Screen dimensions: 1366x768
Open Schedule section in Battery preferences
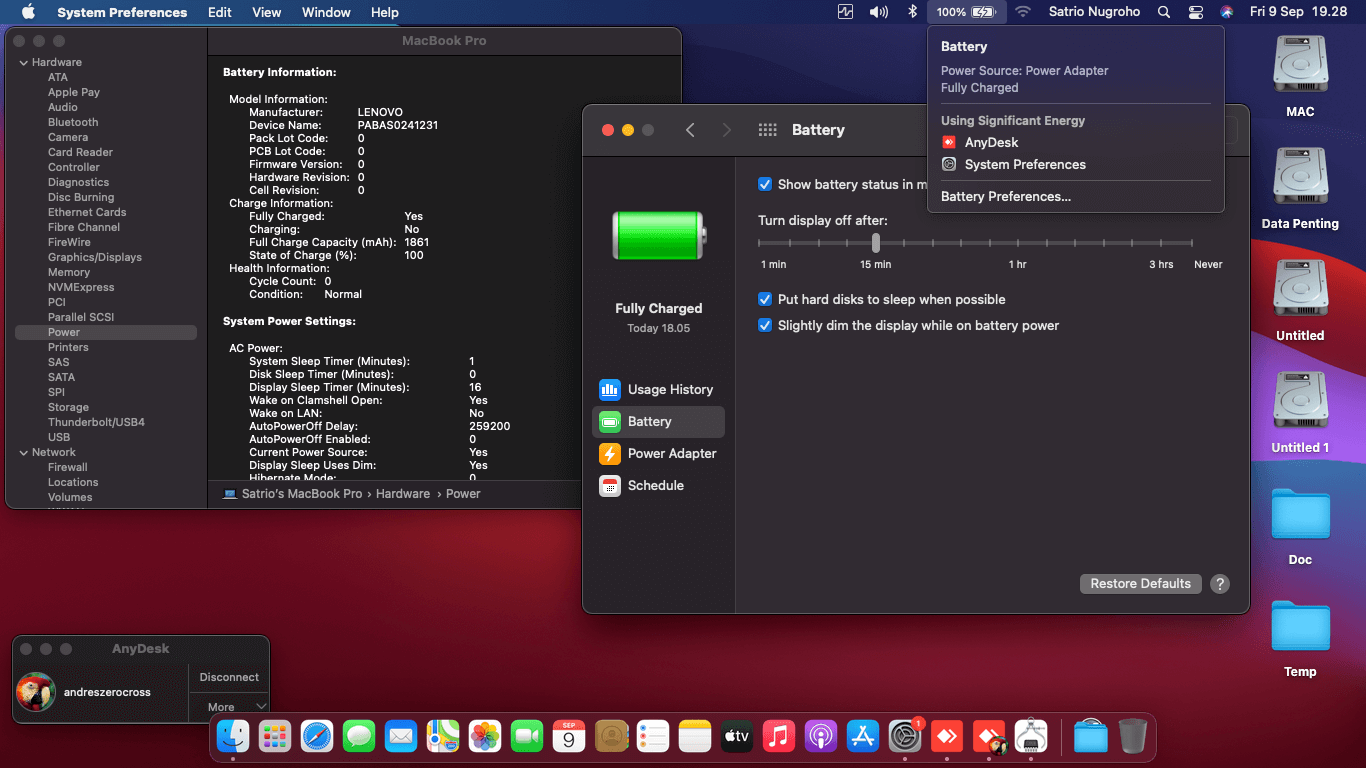(x=658, y=486)
